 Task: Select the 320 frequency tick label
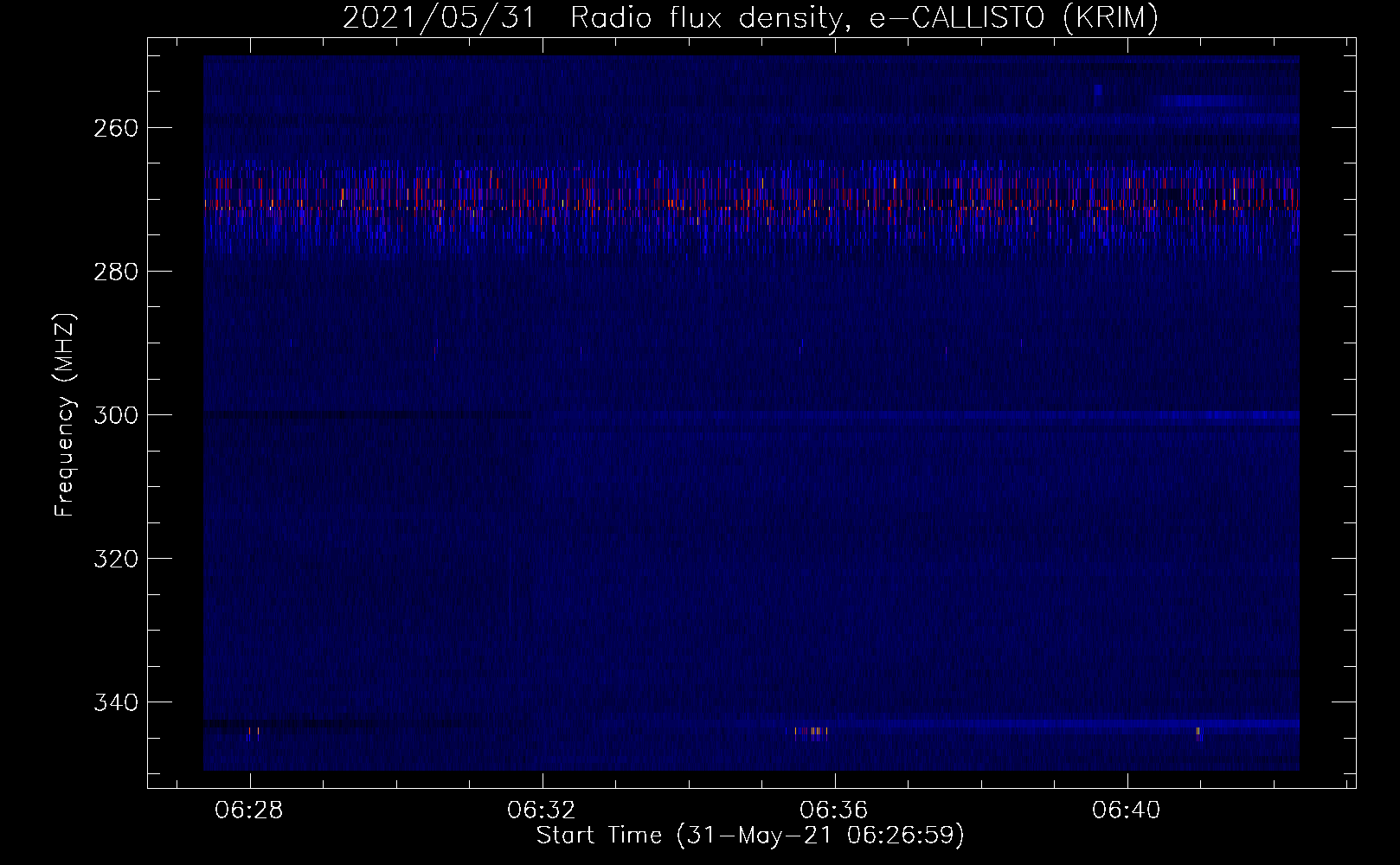point(115,559)
